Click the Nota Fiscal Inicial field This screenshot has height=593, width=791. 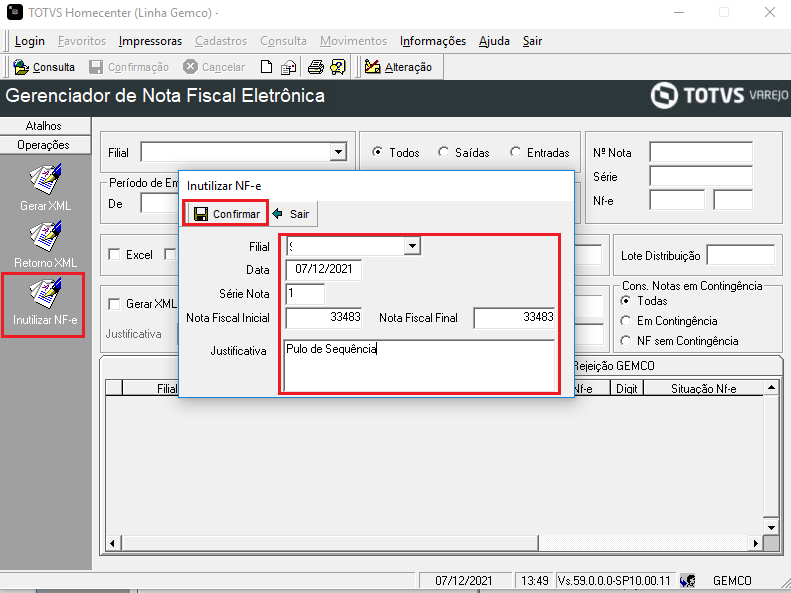pyautogui.click(x=323, y=318)
